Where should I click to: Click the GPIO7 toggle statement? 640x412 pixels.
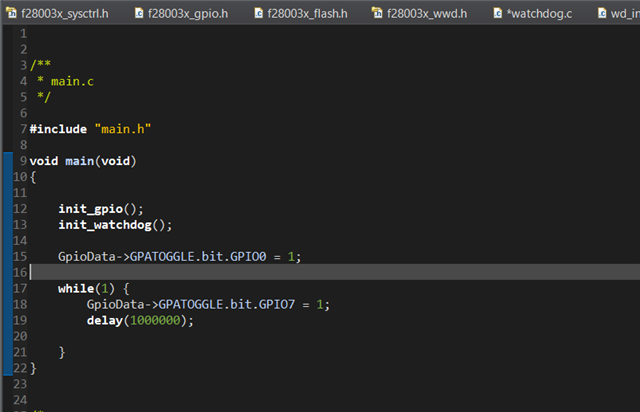coord(207,304)
